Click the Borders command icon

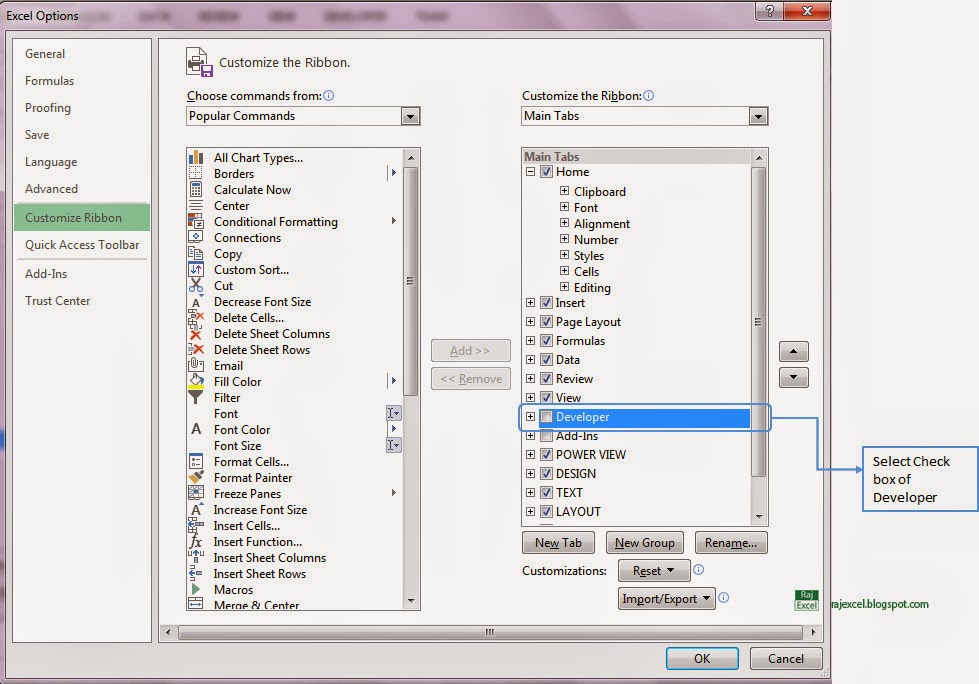pos(196,173)
